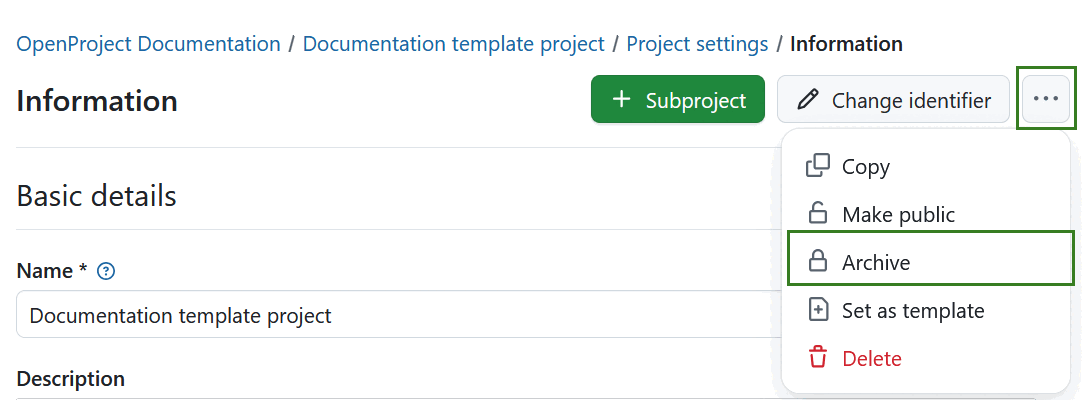Toggle the three-dots more actions menu
This screenshot has height=400, width=1083.
click(1046, 99)
